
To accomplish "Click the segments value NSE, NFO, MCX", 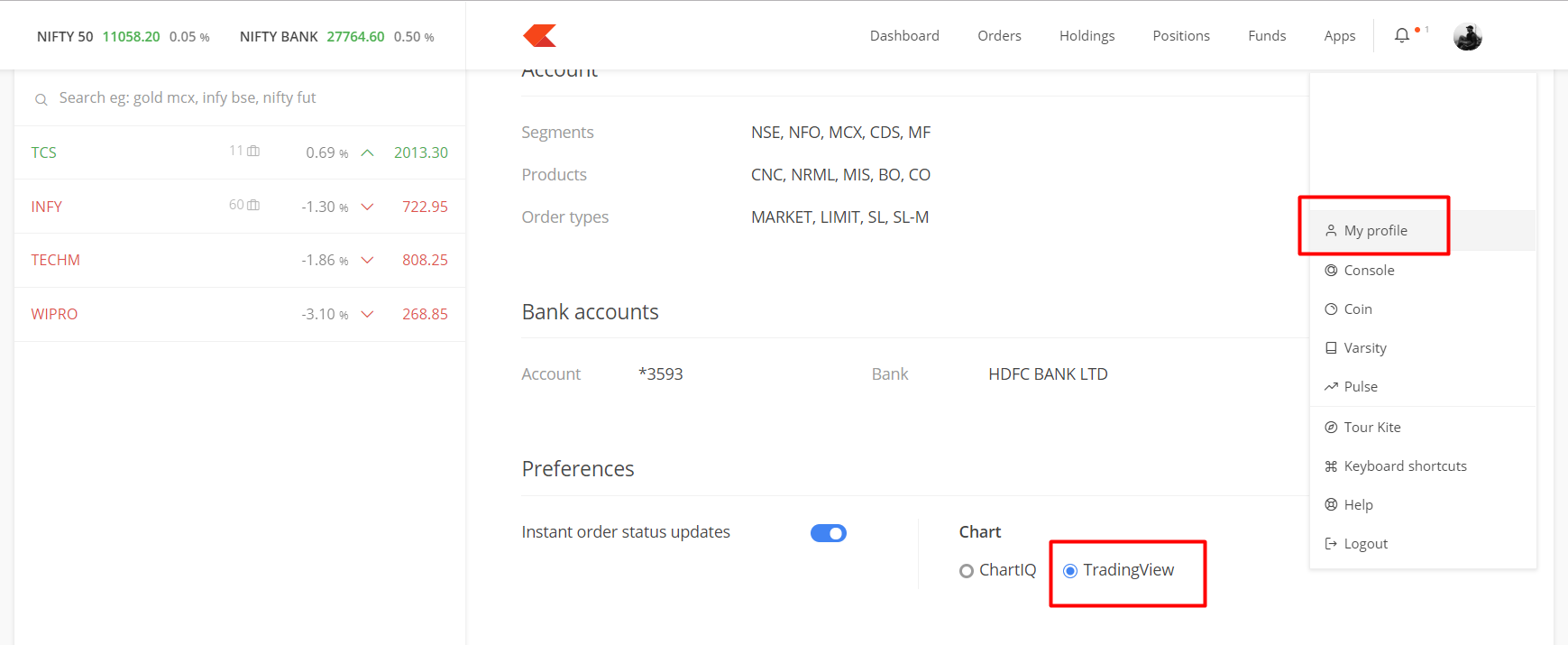I will 840,133.
